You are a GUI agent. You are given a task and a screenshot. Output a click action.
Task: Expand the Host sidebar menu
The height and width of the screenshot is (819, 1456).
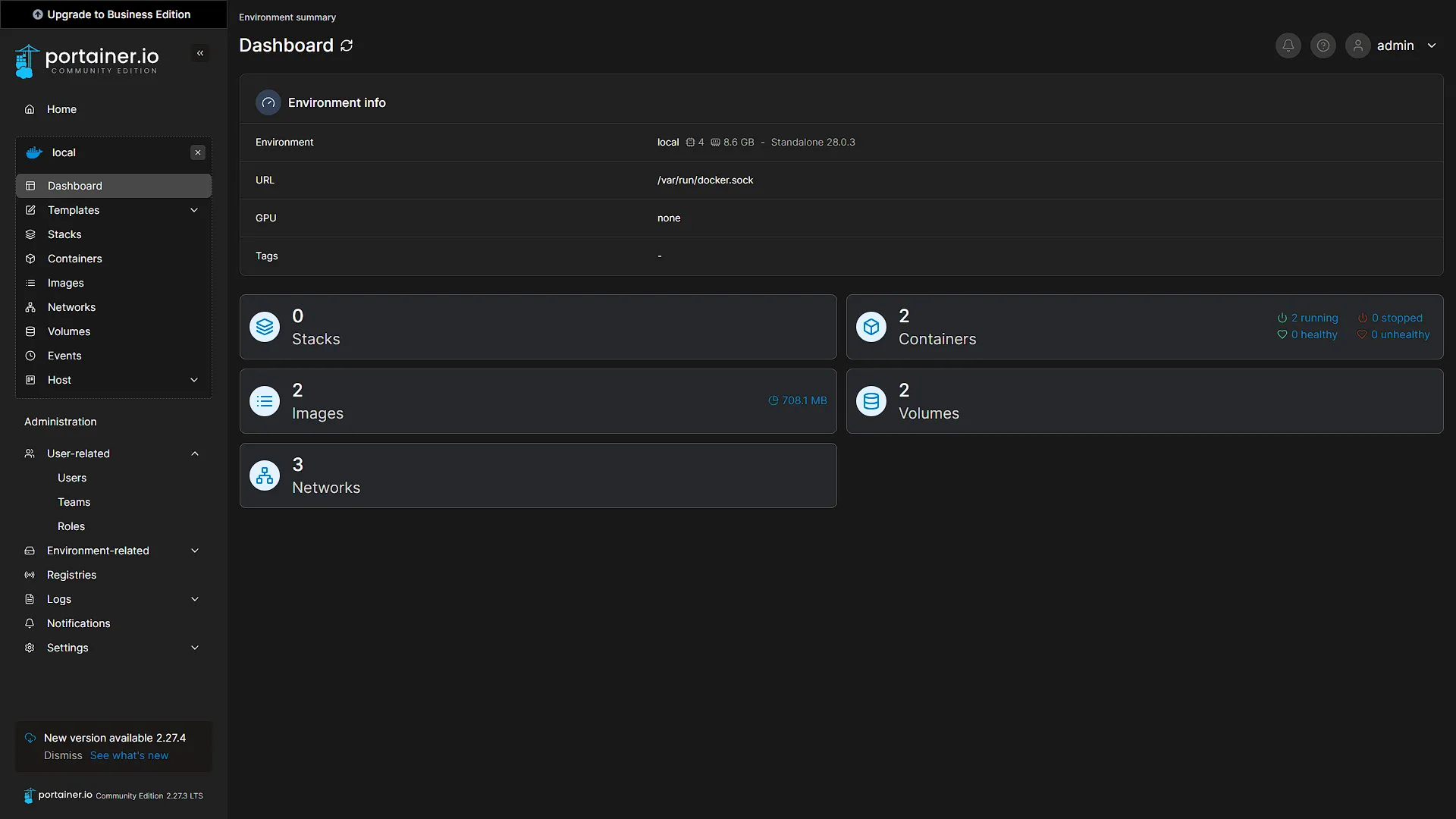[114, 380]
